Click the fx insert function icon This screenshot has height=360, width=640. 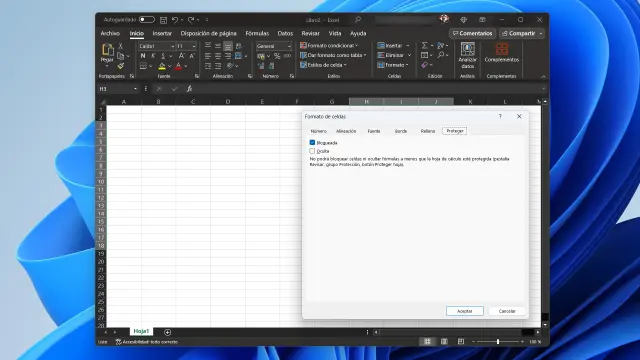point(189,89)
